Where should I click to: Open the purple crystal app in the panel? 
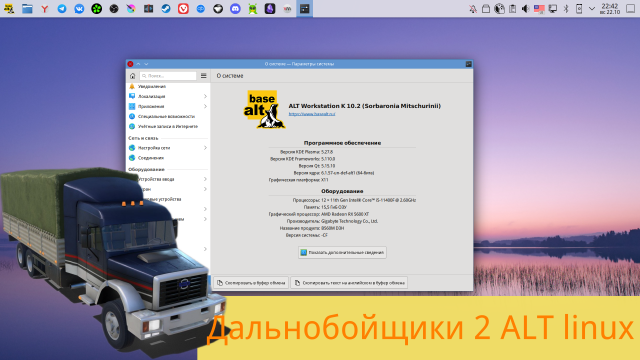pos(270,9)
